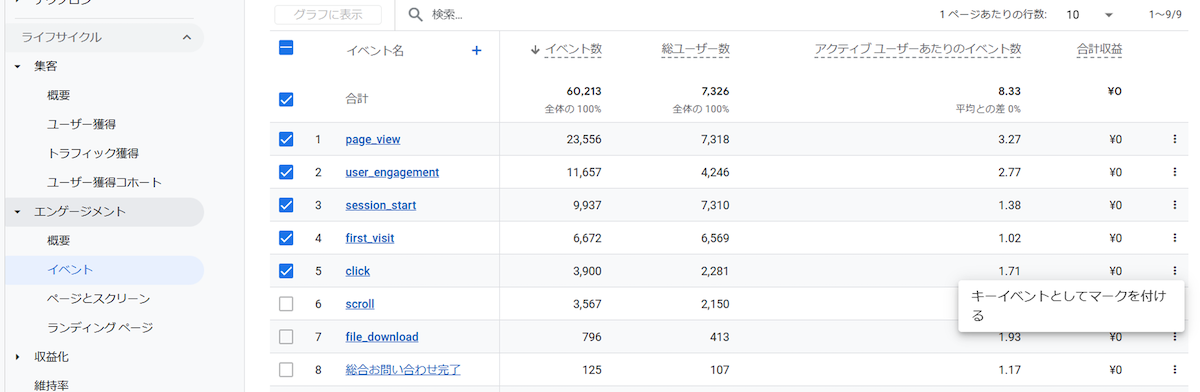
Task: Uncheck the session_start checkbox
Action: [x=286, y=205]
